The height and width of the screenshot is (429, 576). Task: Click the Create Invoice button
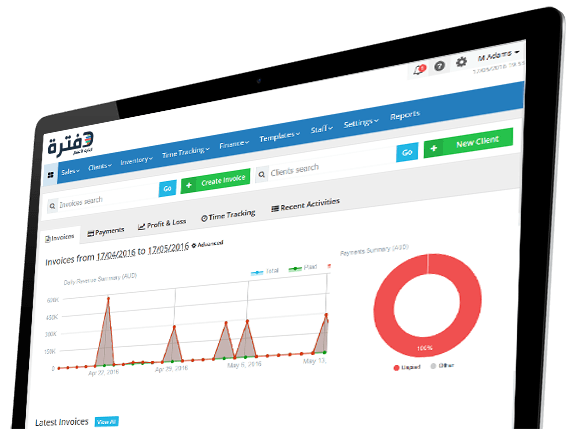(x=215, y=181)
